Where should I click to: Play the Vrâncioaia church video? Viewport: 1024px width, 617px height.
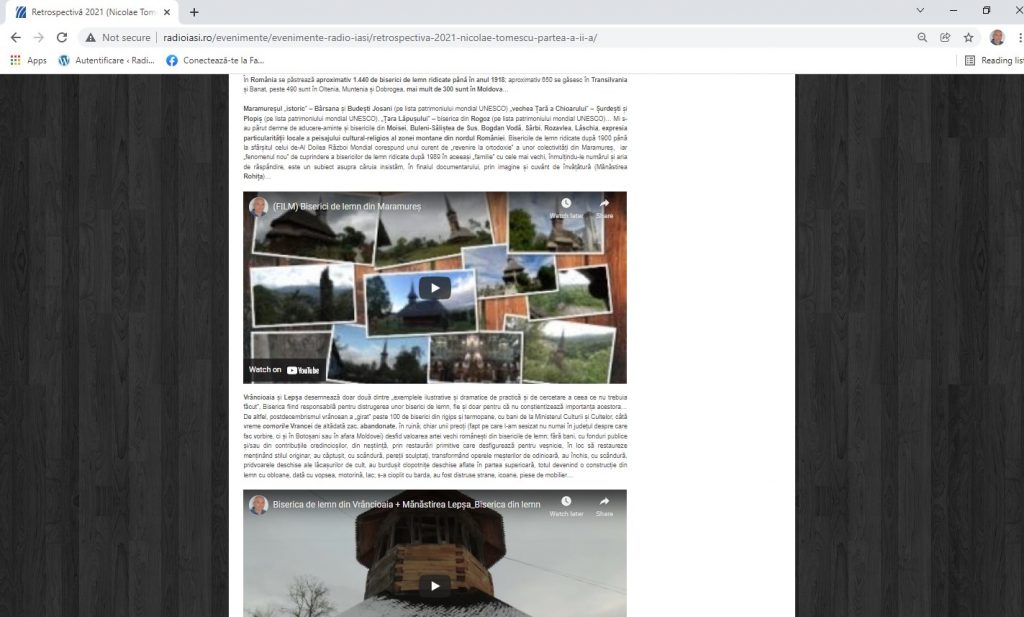[x=434, y=585]
